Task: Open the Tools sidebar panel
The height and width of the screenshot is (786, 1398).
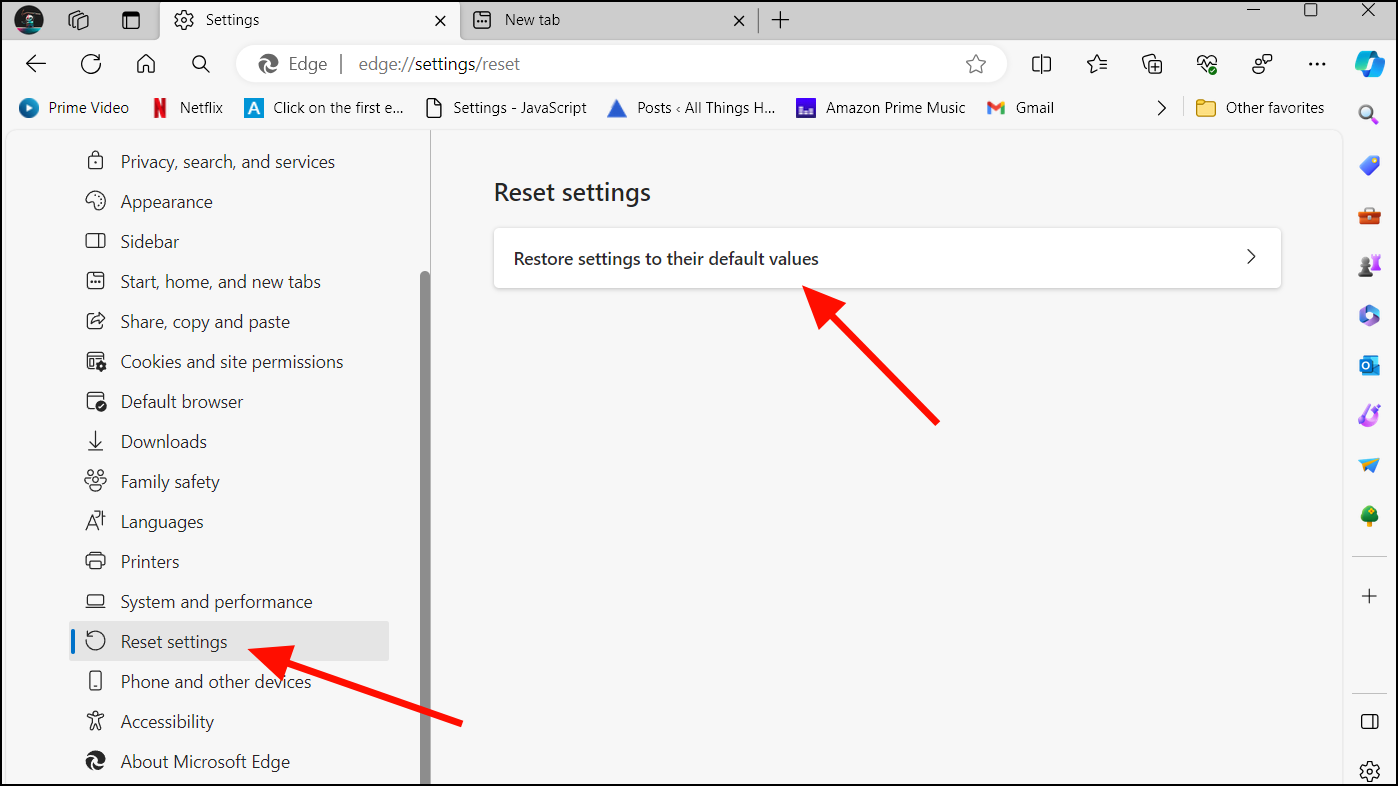Action: (x=1369, y=215)
